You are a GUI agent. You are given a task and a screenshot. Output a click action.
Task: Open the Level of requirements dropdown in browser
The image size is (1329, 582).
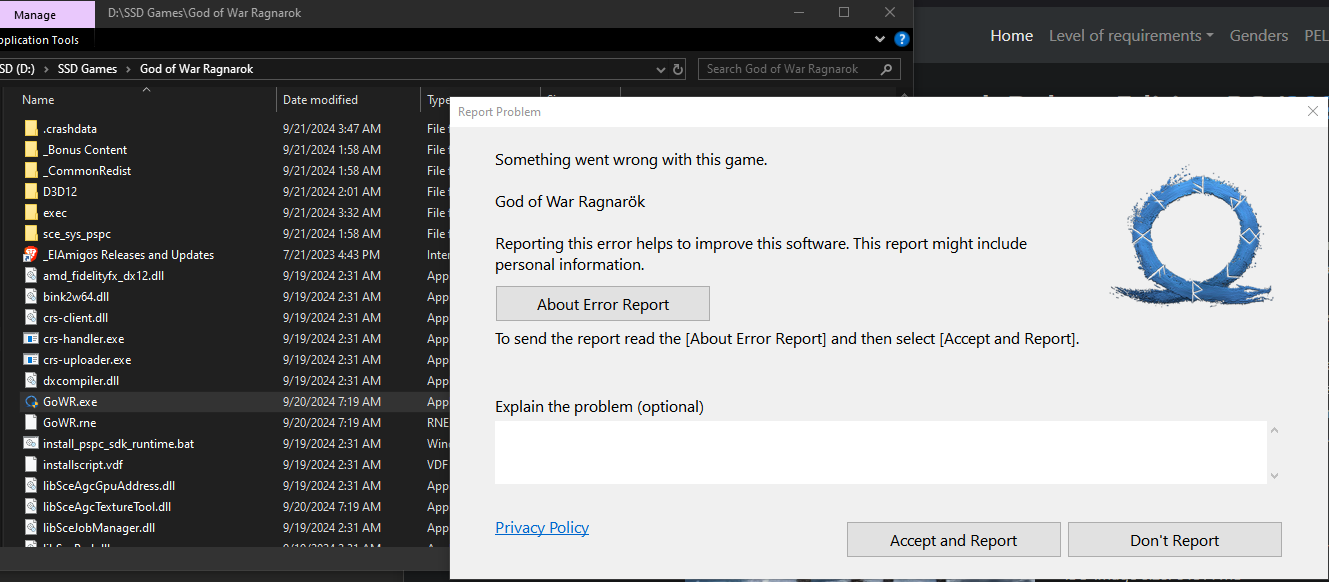pyautogui.click(x=1131, y=36)
